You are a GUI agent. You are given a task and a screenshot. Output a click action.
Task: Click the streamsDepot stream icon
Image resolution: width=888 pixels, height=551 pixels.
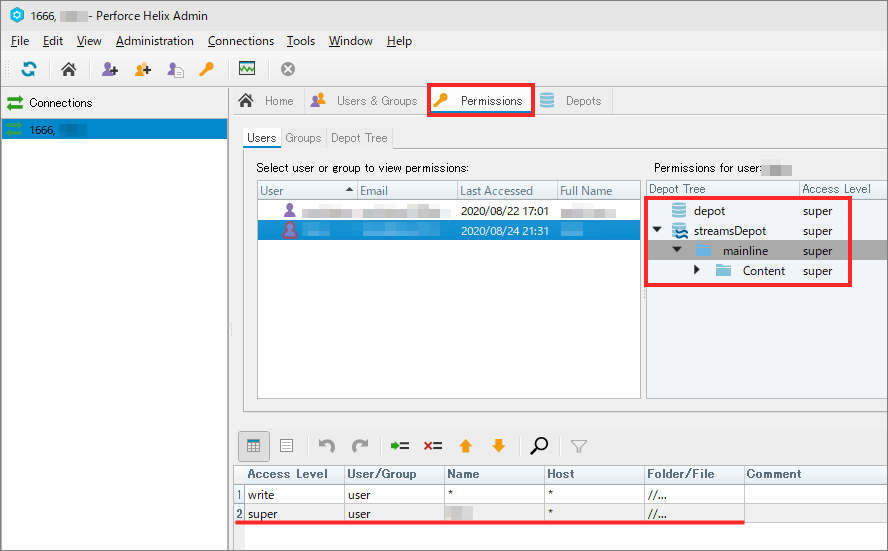point(680,230)
